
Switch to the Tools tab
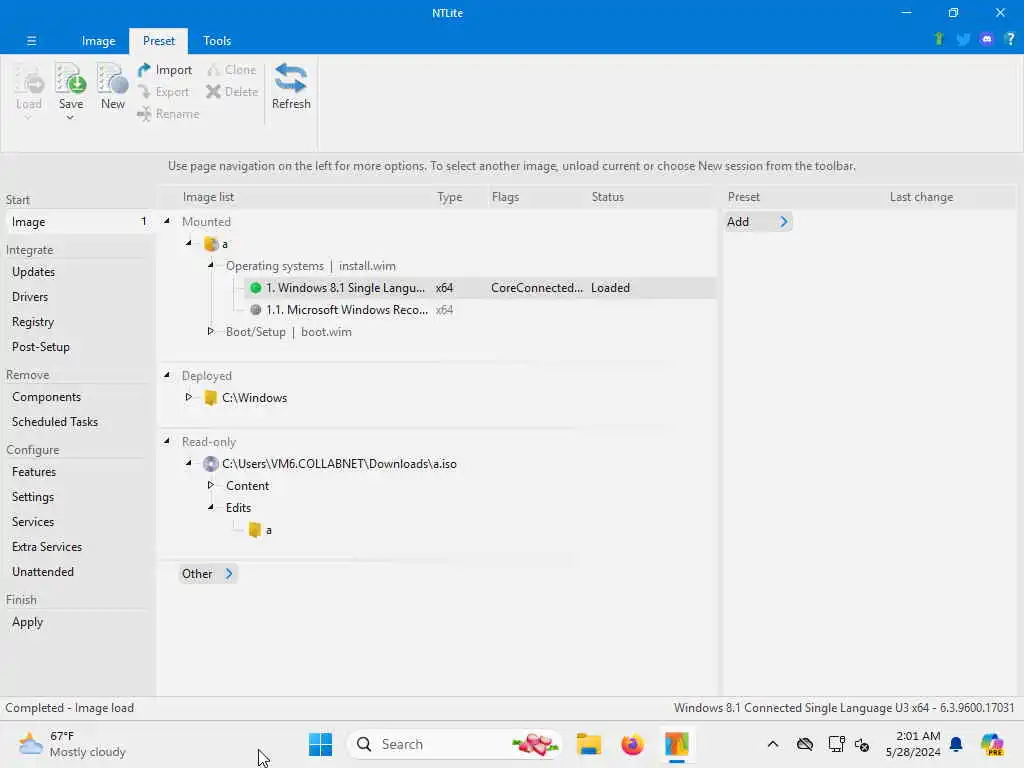217,40
